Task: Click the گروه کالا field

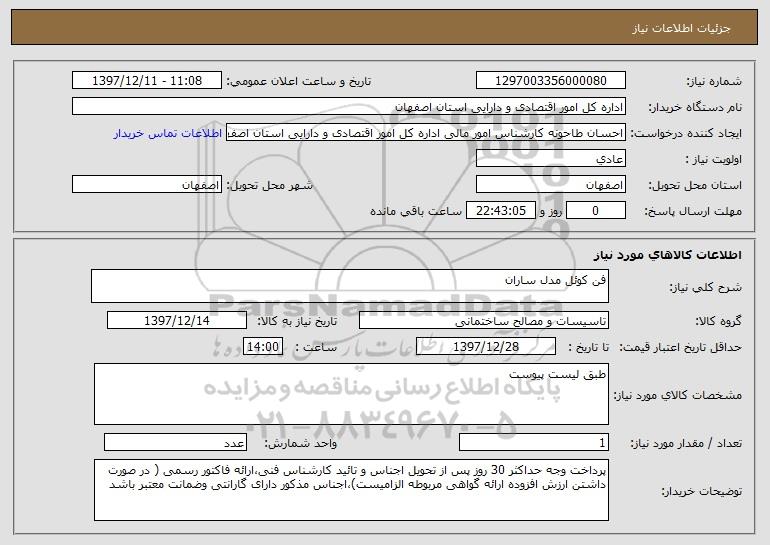Action: point(484,321)
